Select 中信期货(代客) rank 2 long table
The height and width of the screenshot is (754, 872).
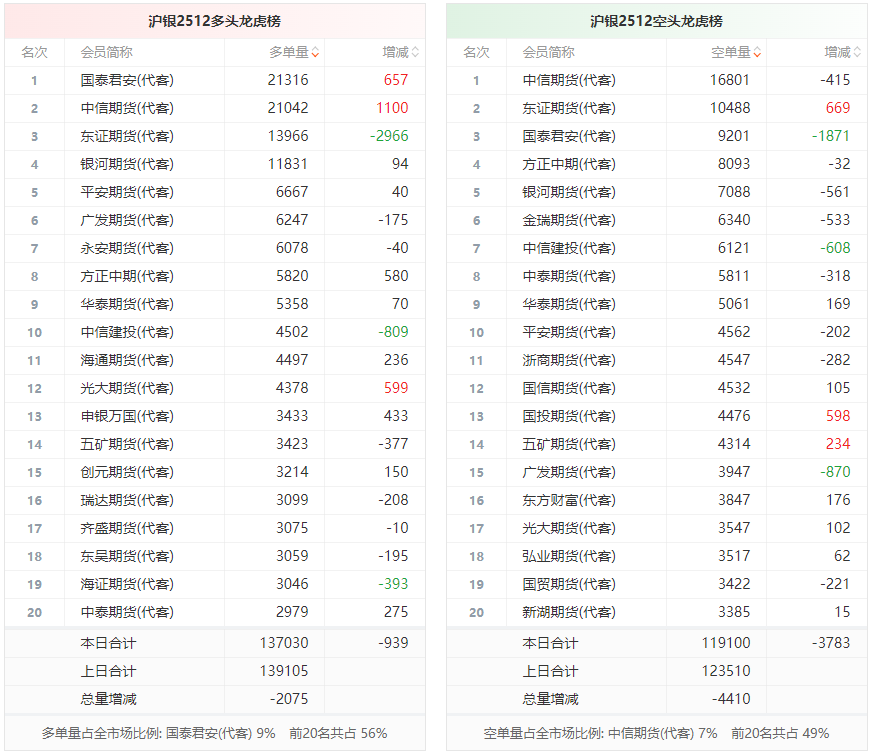tap(127, 108)
